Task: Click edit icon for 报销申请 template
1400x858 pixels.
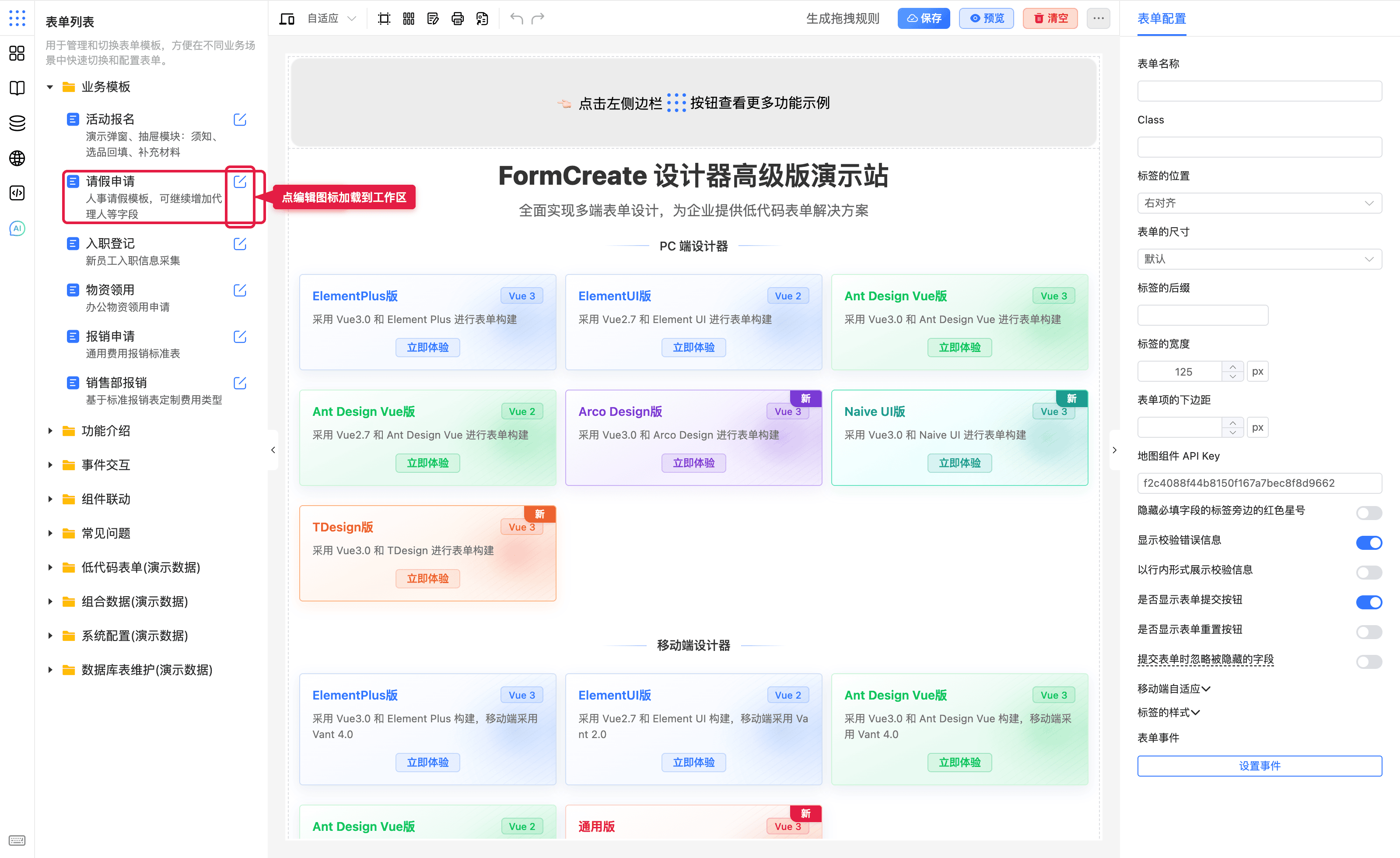Action: tap(240, 337)
